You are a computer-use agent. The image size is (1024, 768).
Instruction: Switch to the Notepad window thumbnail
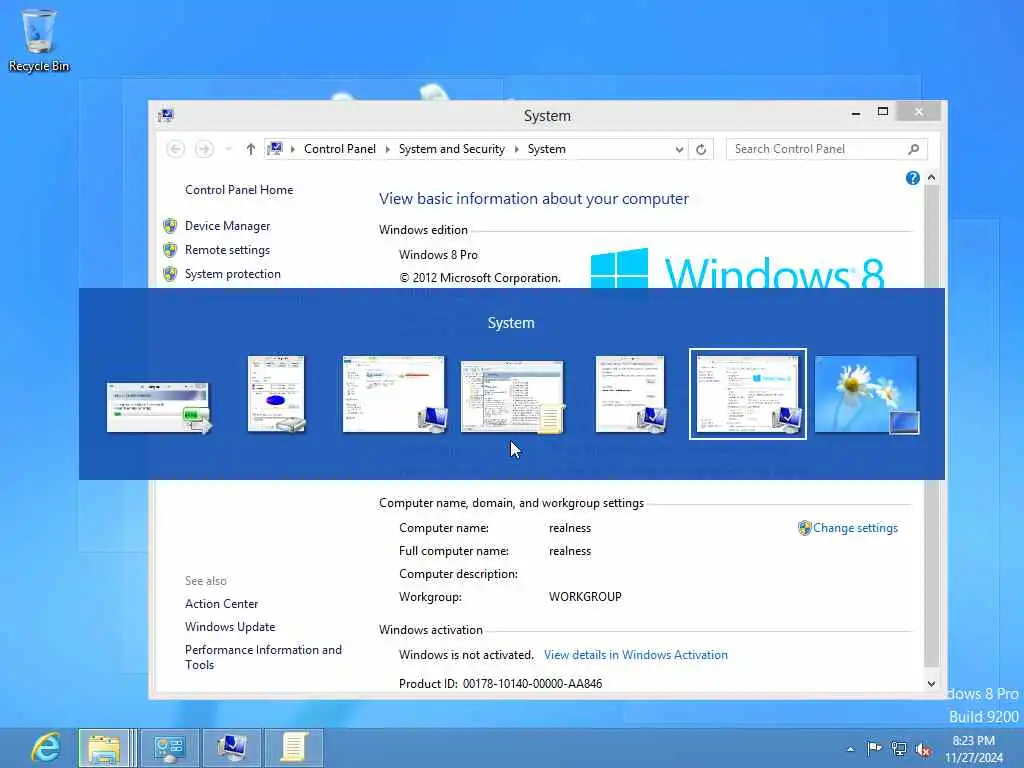pos(513,397)
